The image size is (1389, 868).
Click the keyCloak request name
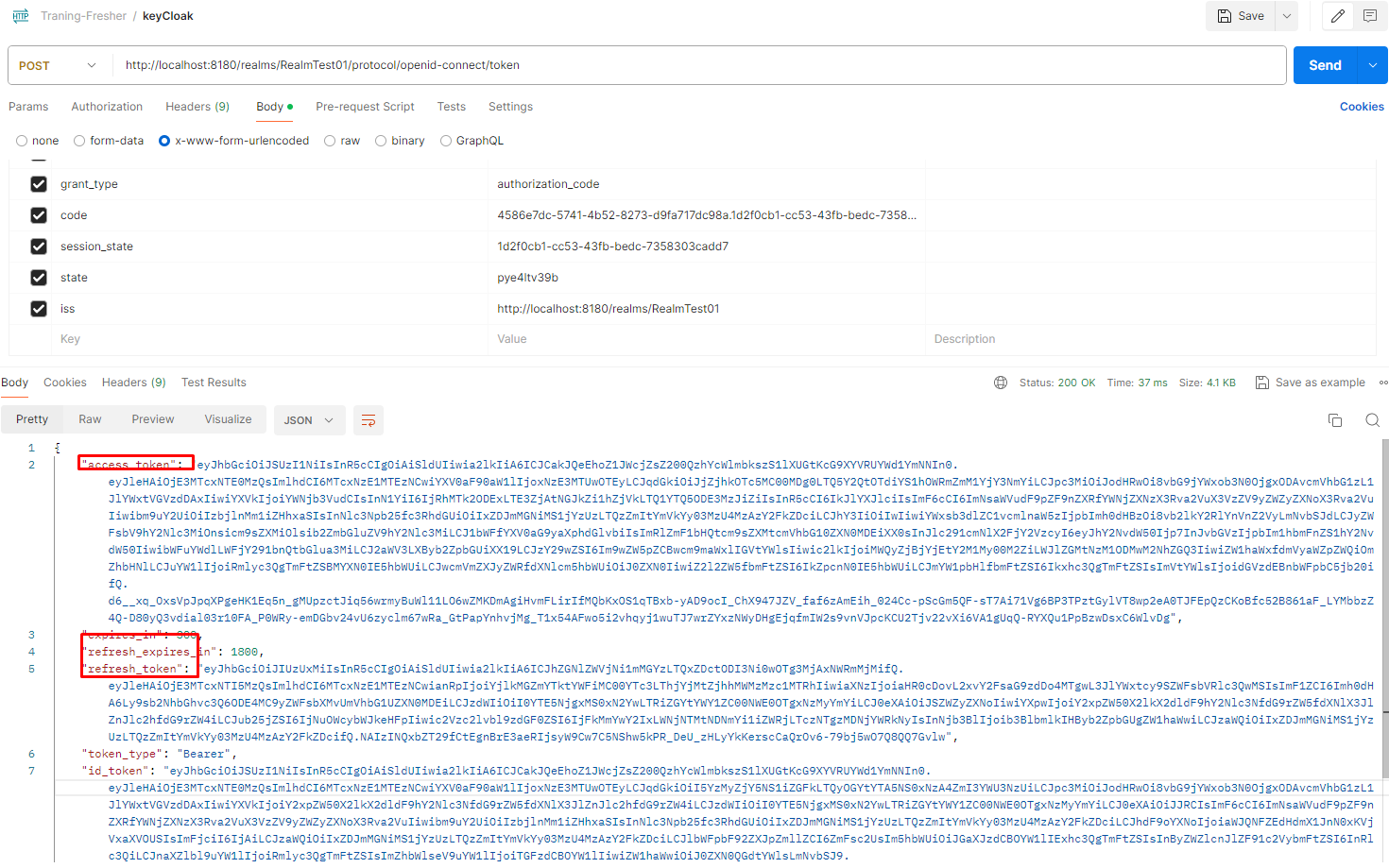[168, 16]
